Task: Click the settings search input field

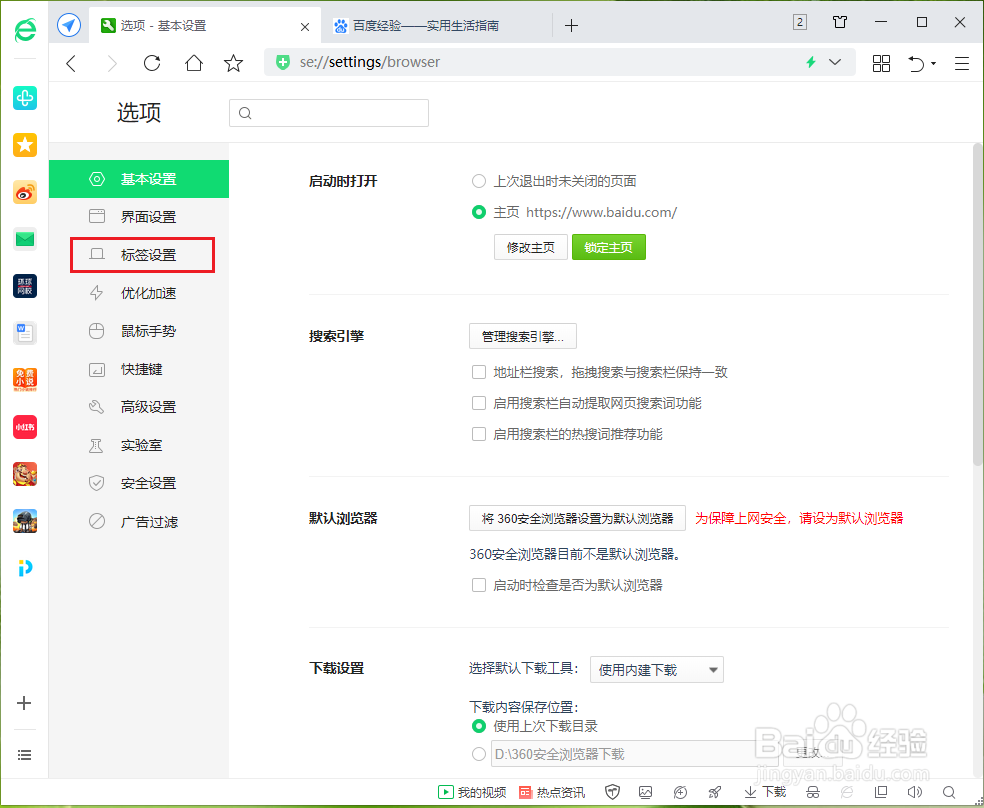Action: (x=328, y=112)
